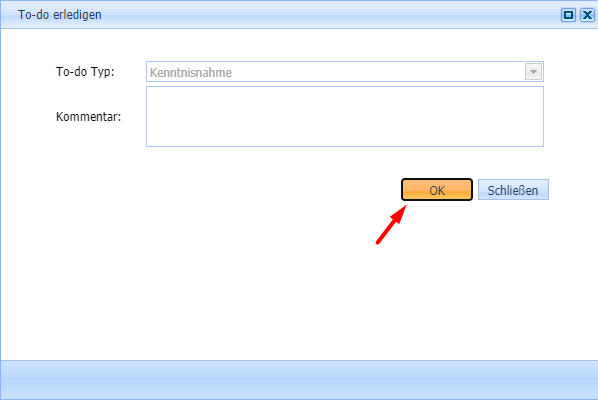This screenshot has width=598, height=400.
Task: Dismiss the dialog via Schließen
Action: click(x=513, y=190)
